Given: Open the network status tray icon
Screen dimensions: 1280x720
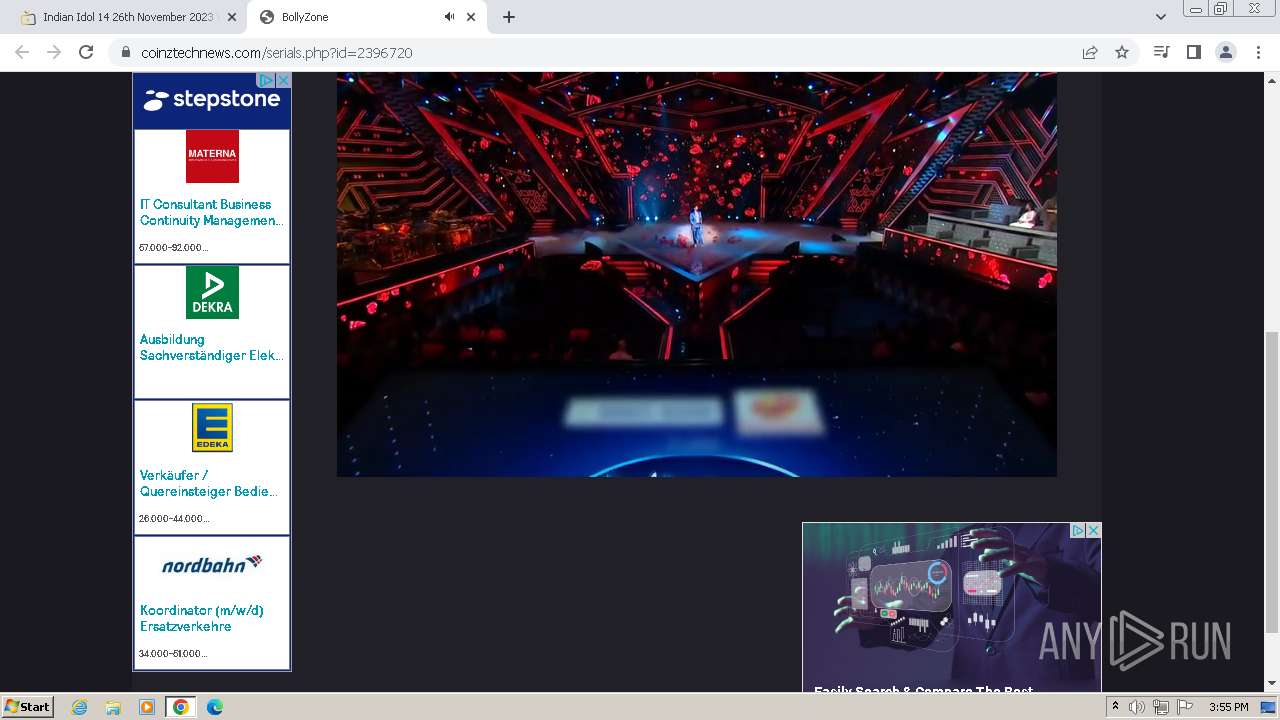Looking at the screenshot, I should pos(1161,707).
